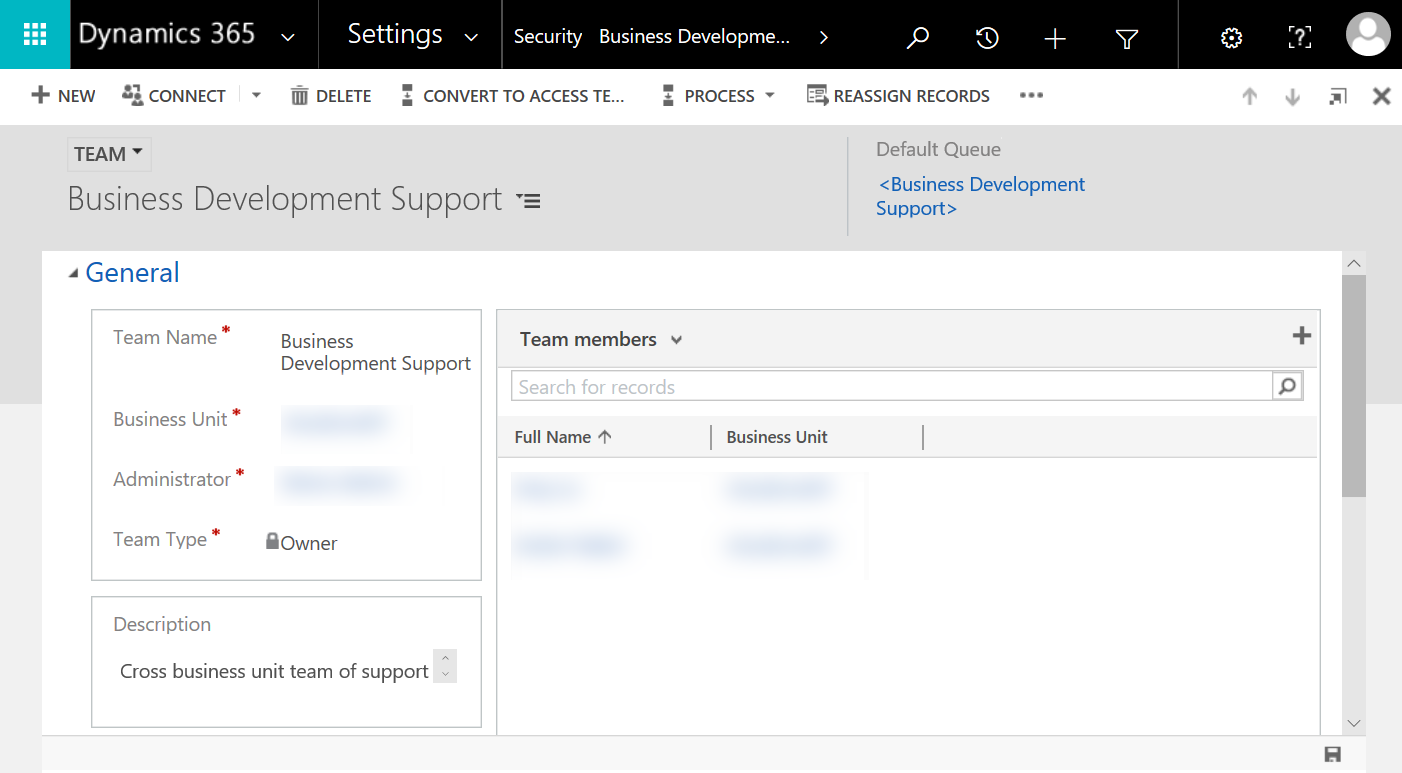The image size is (1402, 773).
Task: Expand the Dynamics 365 dropdown
Action: click(288, 37)
